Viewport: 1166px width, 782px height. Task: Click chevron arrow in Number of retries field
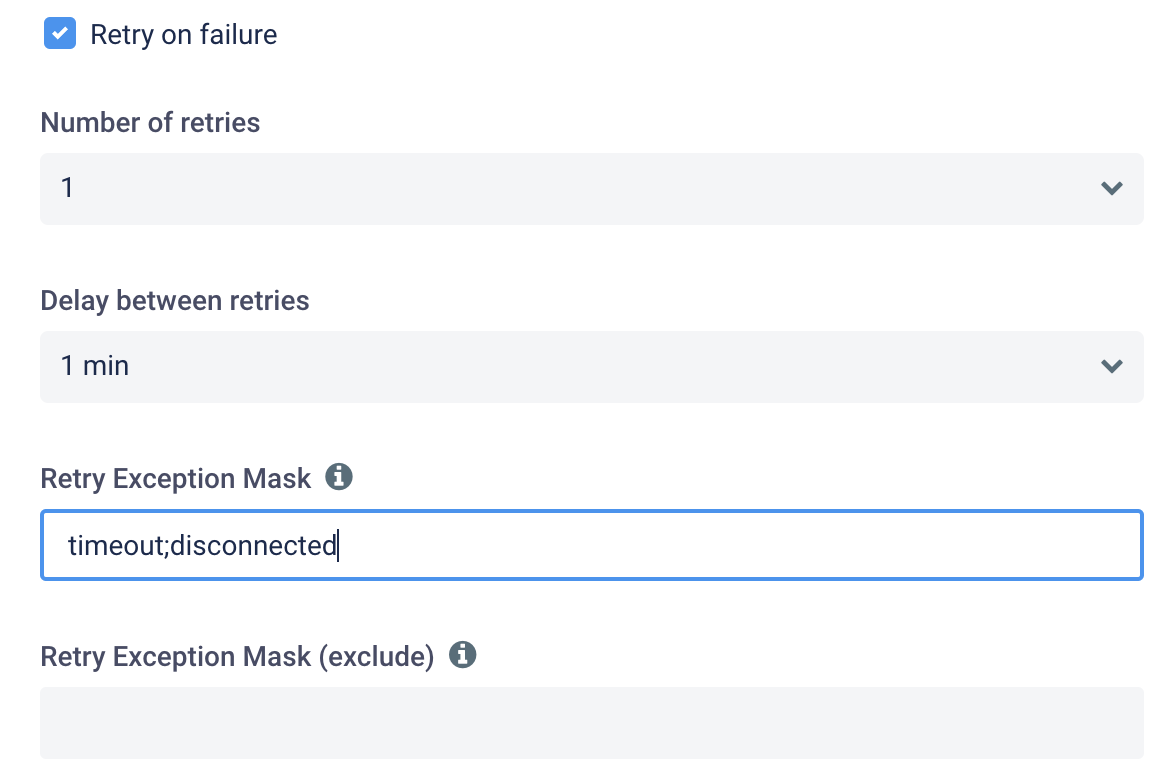point(1112,188)
